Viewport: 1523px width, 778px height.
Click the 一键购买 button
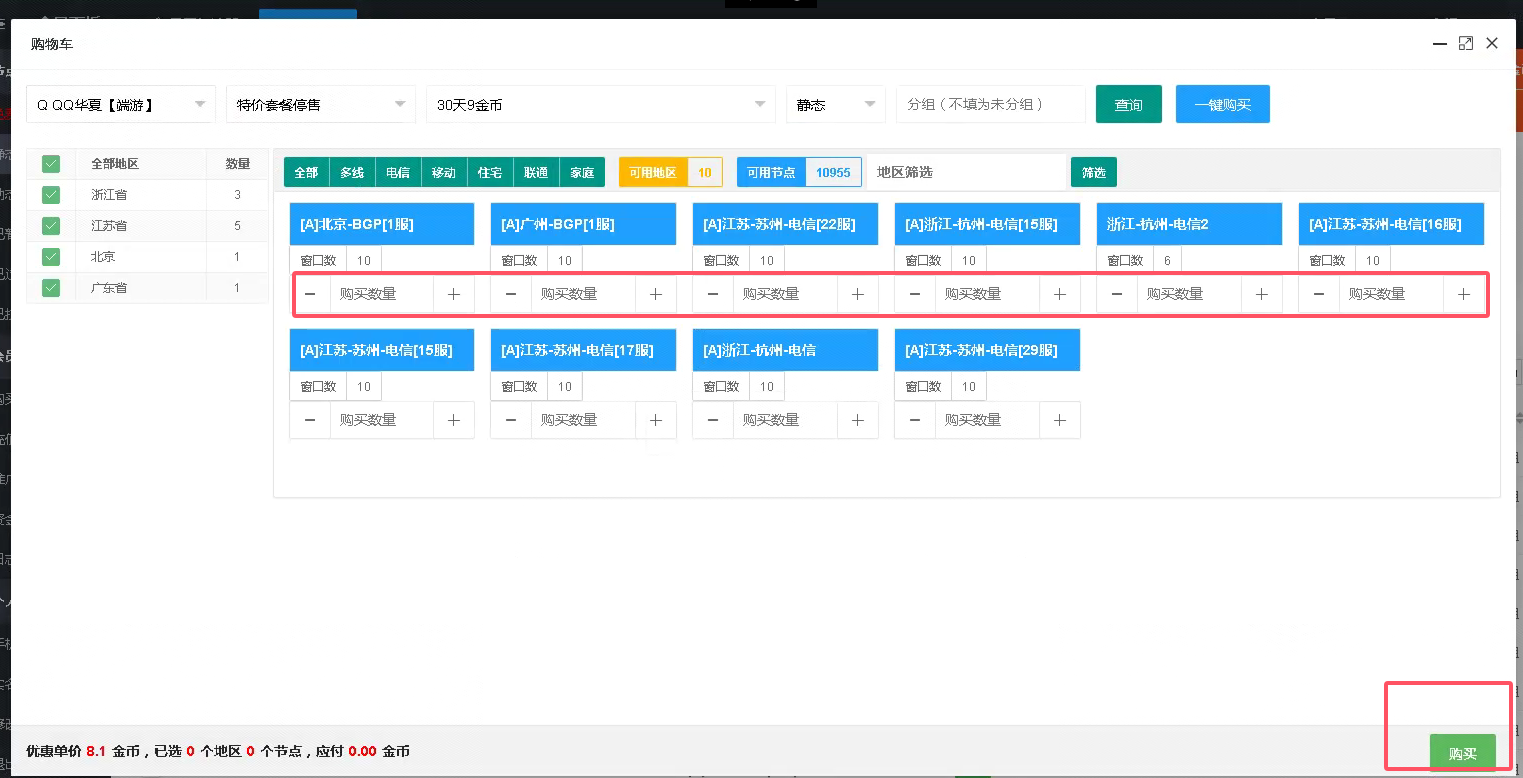pos(1222,104)
